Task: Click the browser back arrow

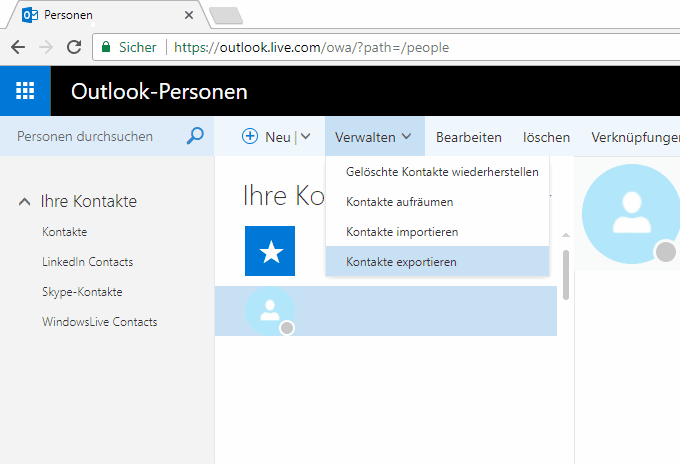Action: click(x=18, y=47)
